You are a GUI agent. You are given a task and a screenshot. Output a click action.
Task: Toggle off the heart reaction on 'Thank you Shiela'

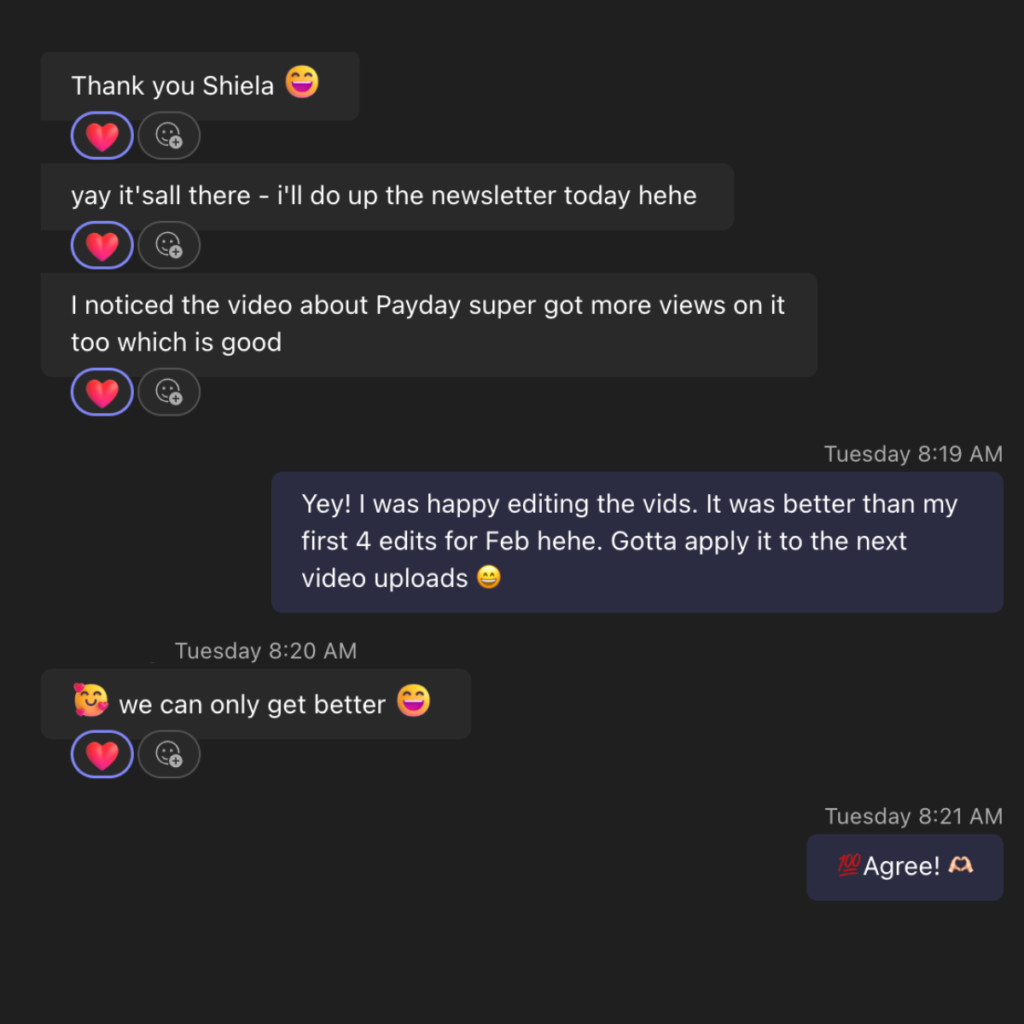coord(101,135)
